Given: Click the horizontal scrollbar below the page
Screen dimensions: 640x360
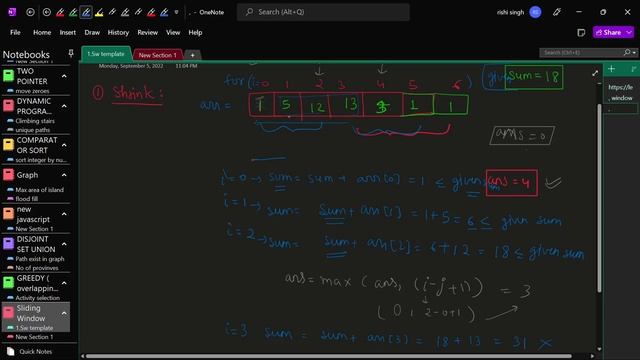Looking at the screenshot, I should point(329,356).
